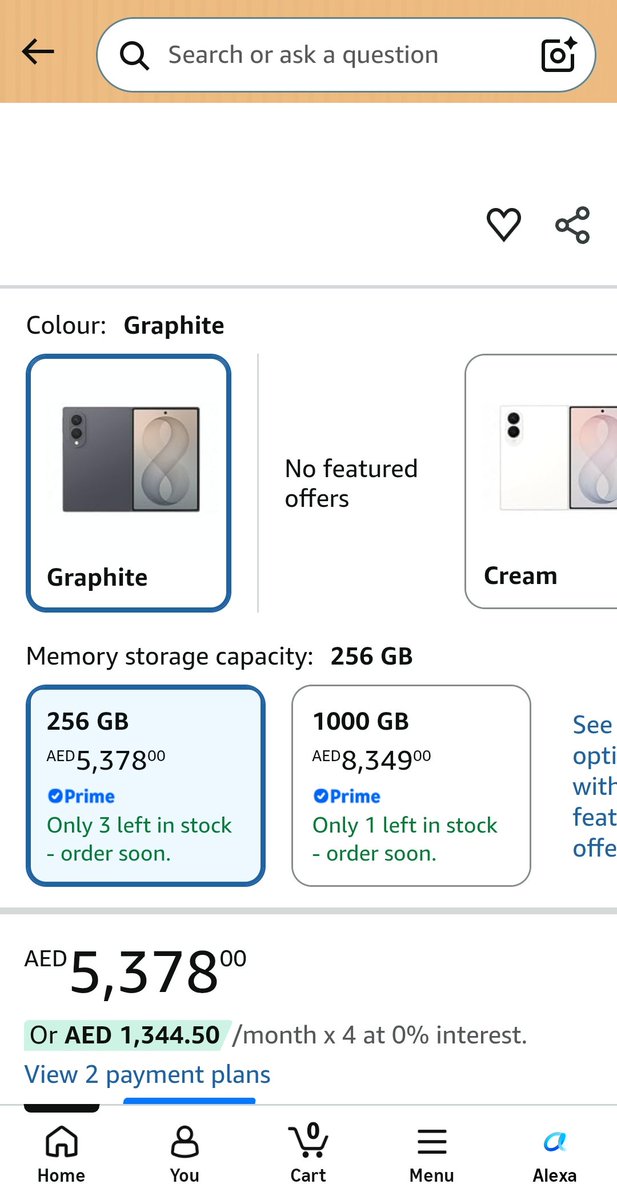Viewport: 617px width, 1200px height.
Task: Tap the back arrow icon
Action: (38, 52)
